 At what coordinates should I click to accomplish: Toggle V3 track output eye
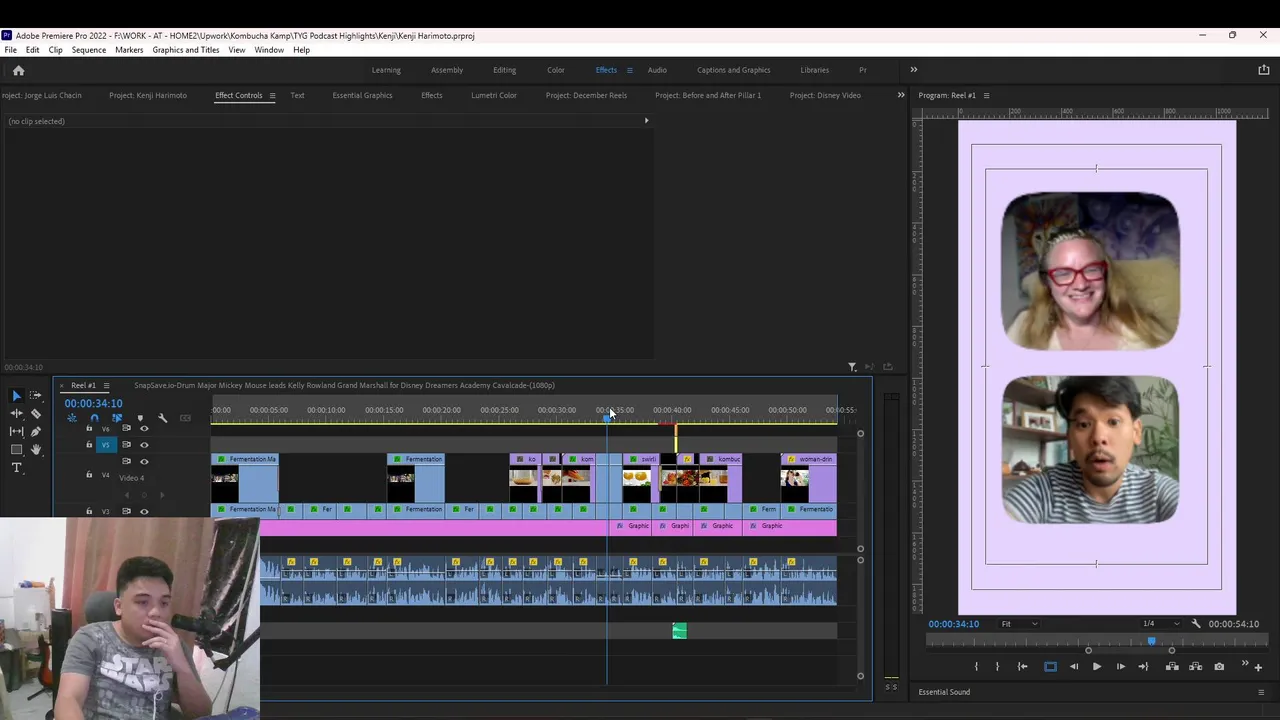[144, 511]
